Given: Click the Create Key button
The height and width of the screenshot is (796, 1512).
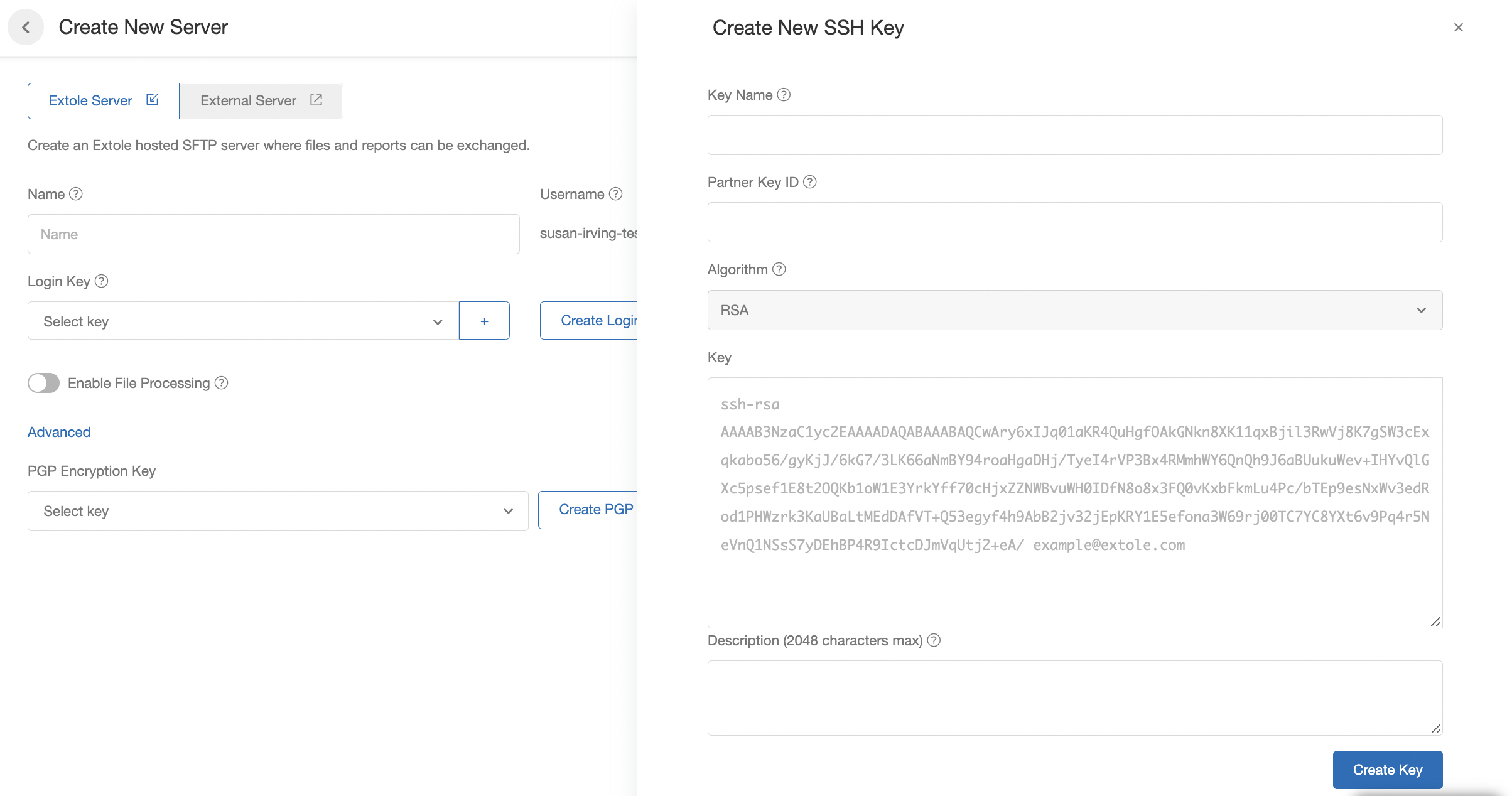Looking at the screenshot, I should [1388, 770].
